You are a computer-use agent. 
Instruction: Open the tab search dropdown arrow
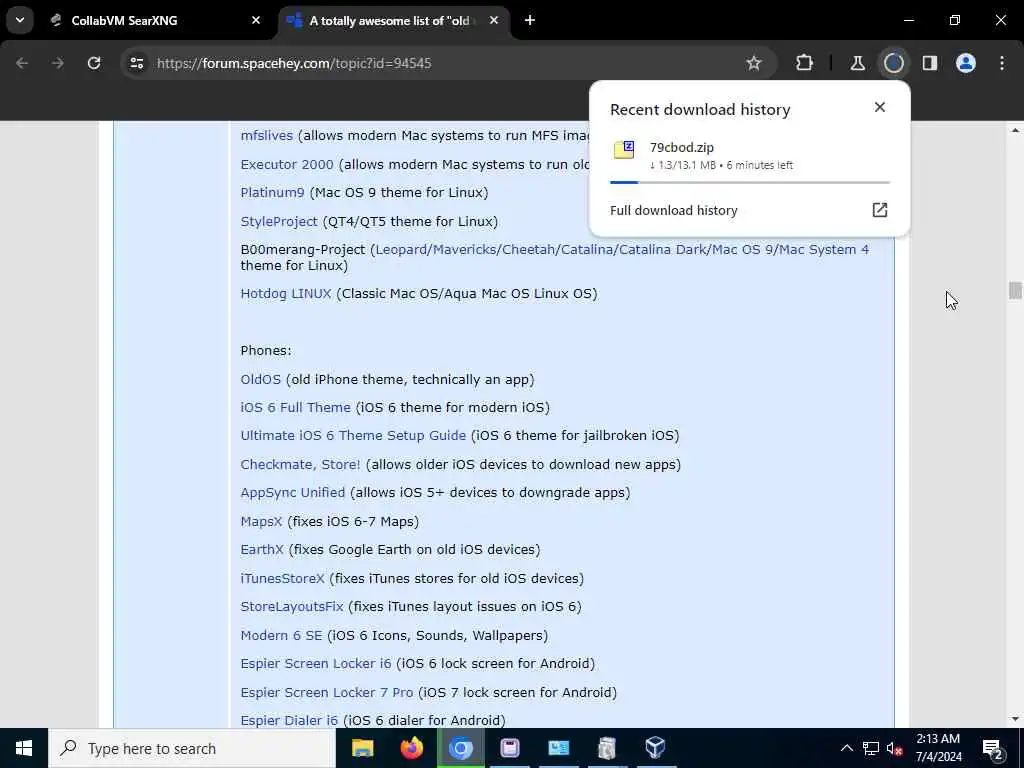click(x=20, y=20)
